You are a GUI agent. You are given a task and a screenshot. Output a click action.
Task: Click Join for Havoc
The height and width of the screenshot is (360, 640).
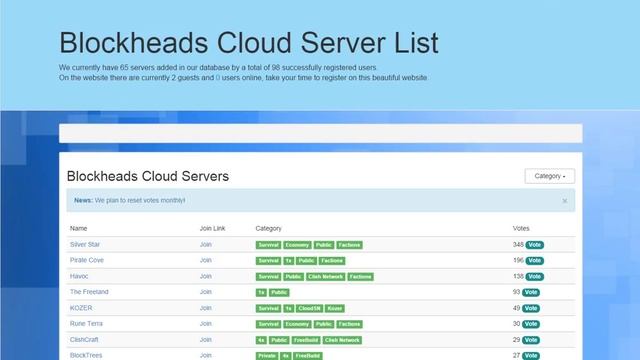click(206, 276)
